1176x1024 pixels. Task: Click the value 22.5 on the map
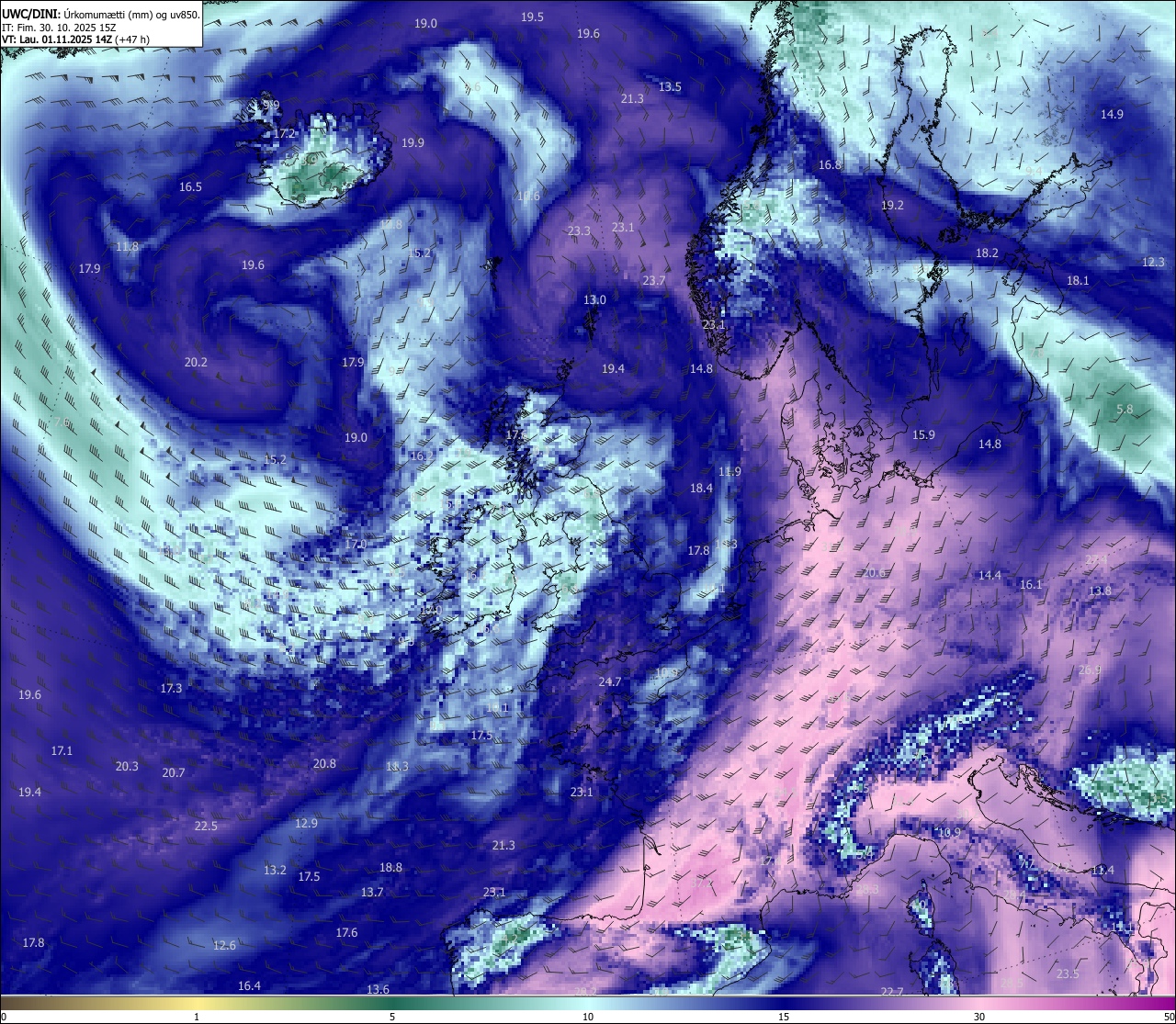[x=206, y=826]
